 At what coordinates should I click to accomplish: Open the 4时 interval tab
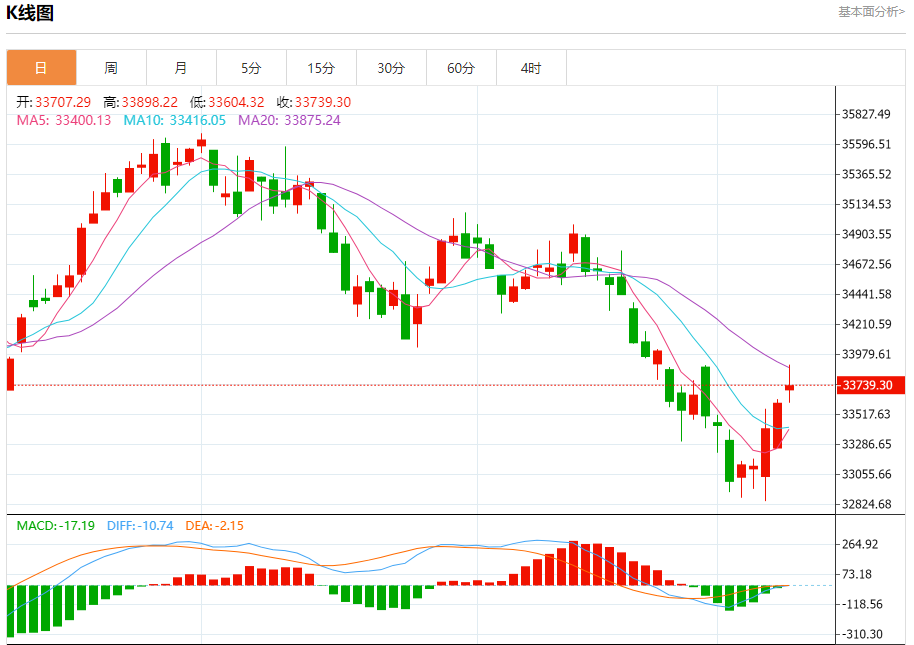pyautogui.click(x=531, y=68)
